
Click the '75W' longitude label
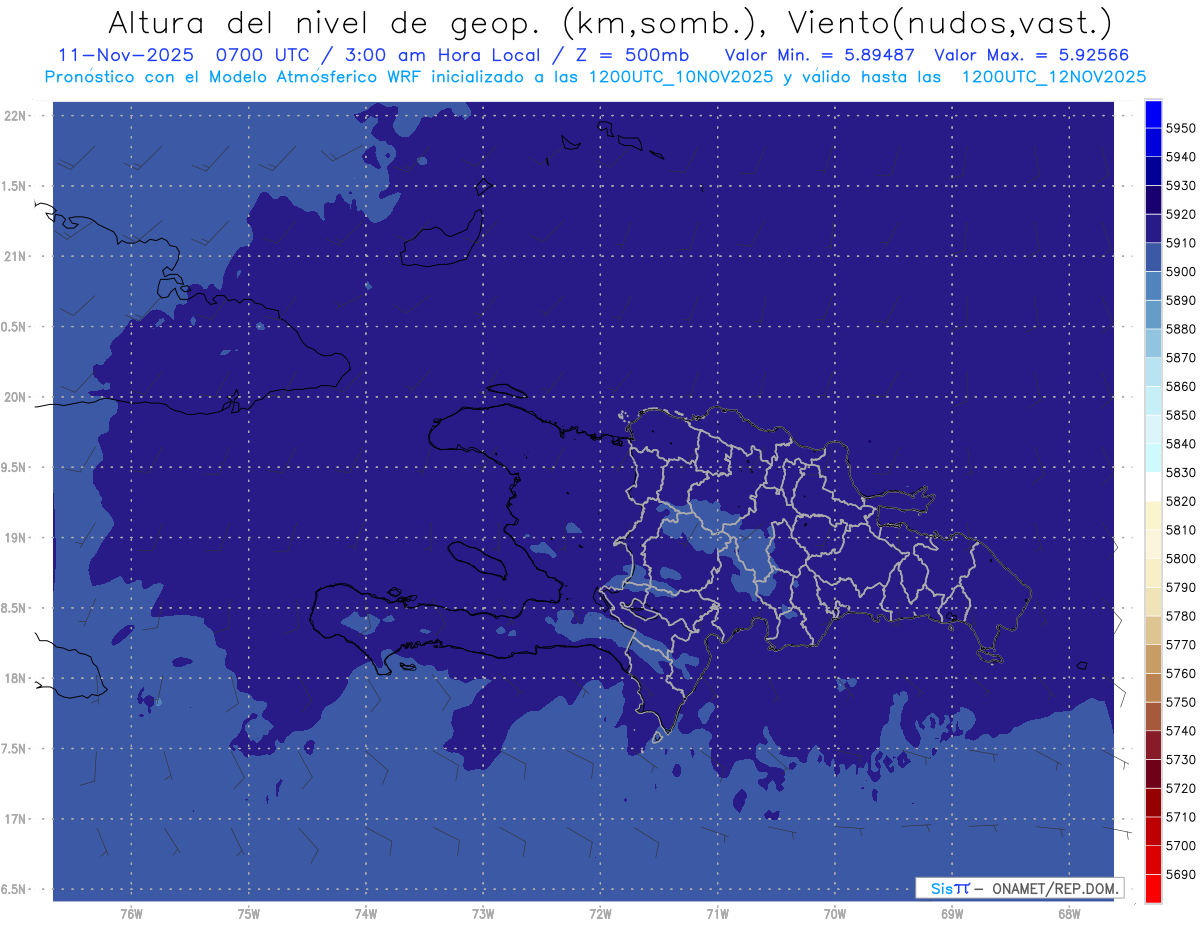tap(248, 913)
